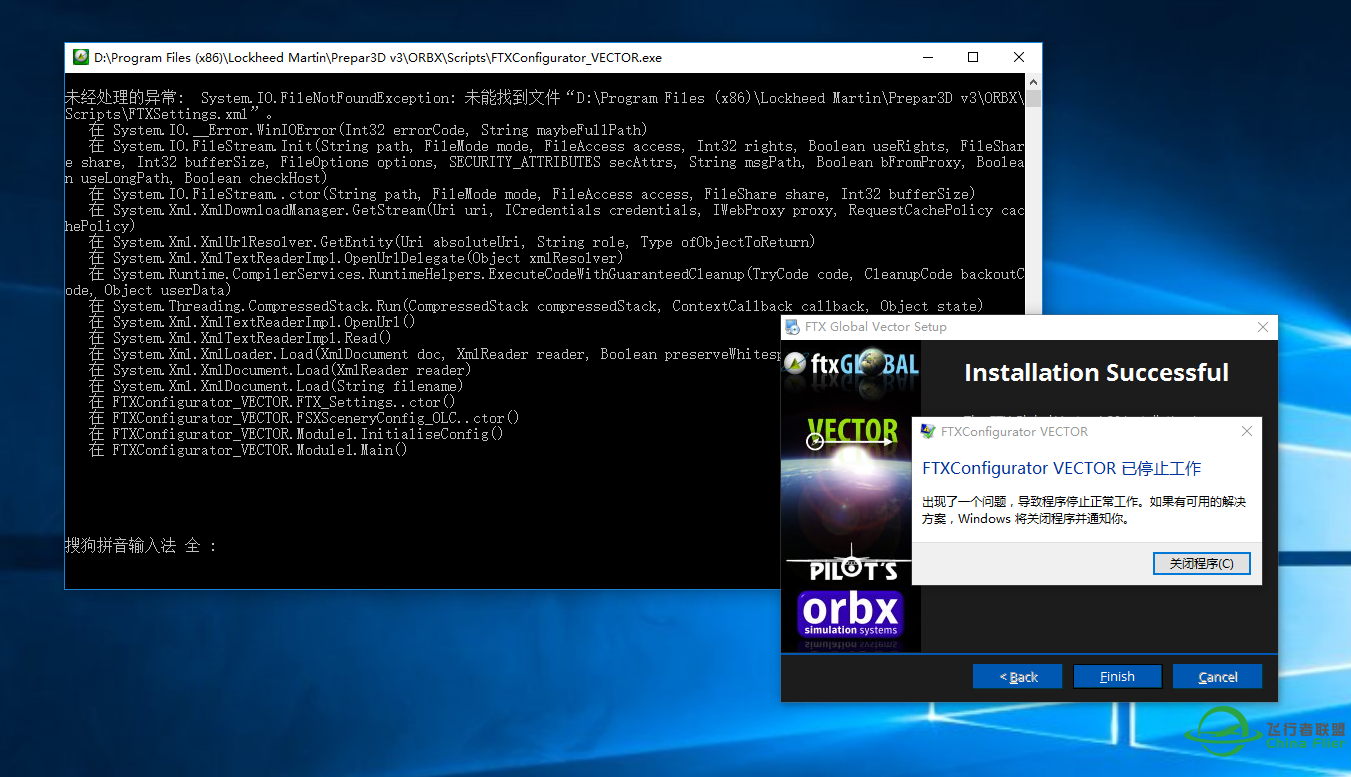Maximize the console window
Viewport: 1351px width, 777px height.
973,58
